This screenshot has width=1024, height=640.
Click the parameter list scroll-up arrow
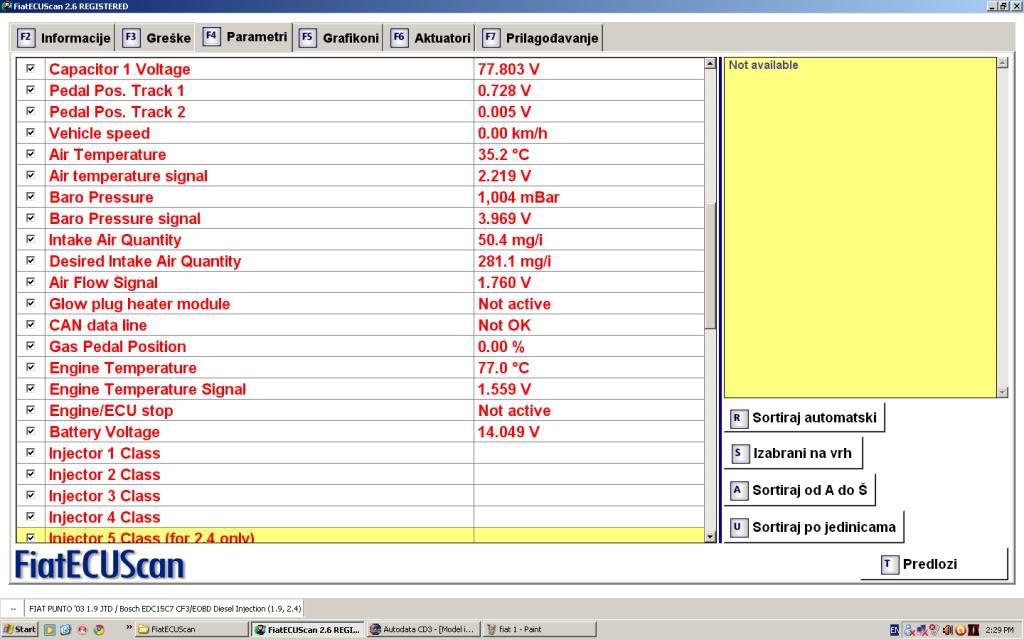(711, 64)
